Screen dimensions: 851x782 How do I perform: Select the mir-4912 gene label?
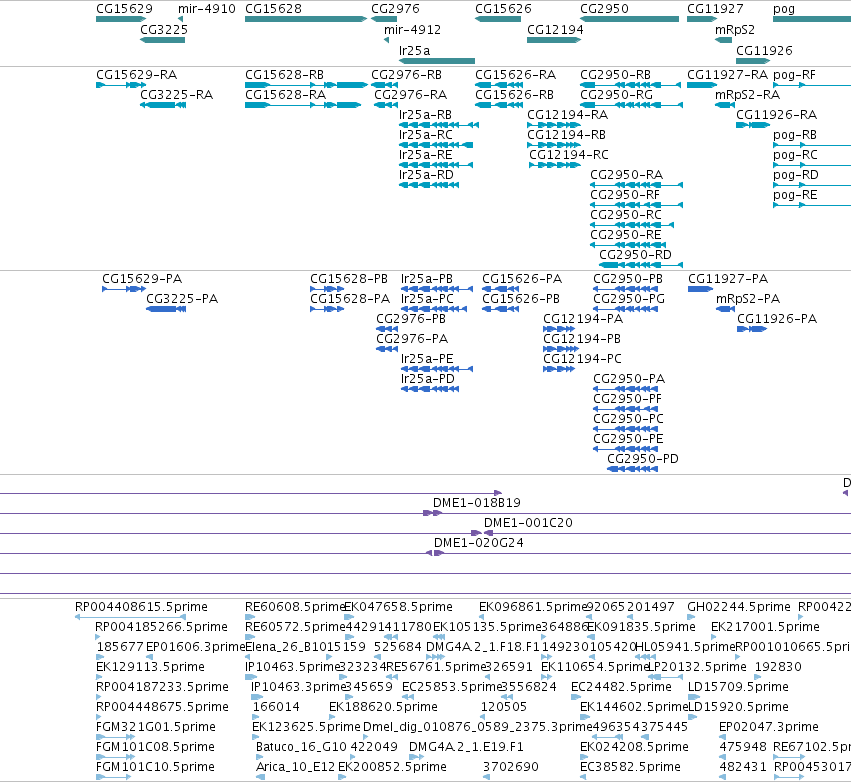click(412, 29)
